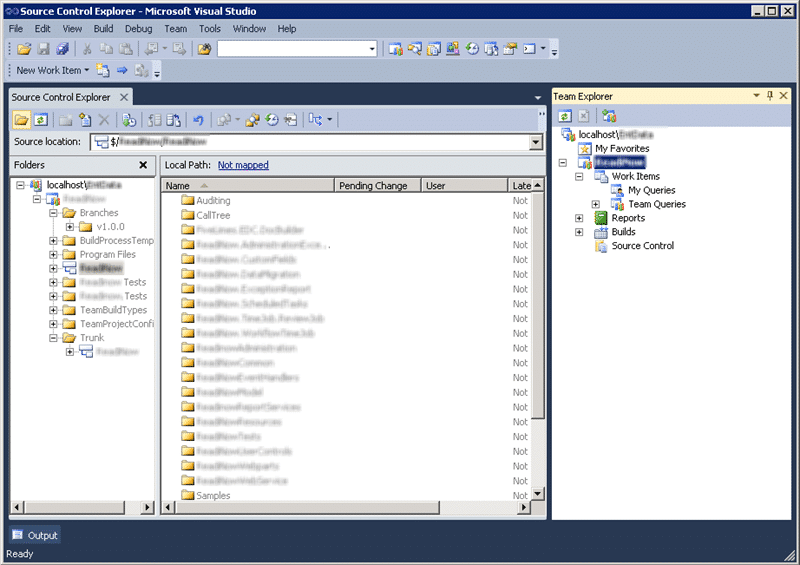Click the blue arrow icon beside New Work Item
The width and height of the screenshot is (800, 565).
(x=122, y=70)
